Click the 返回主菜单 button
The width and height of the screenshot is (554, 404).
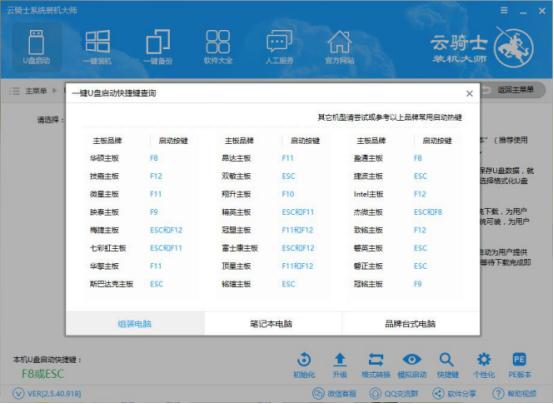coord(512,90)
